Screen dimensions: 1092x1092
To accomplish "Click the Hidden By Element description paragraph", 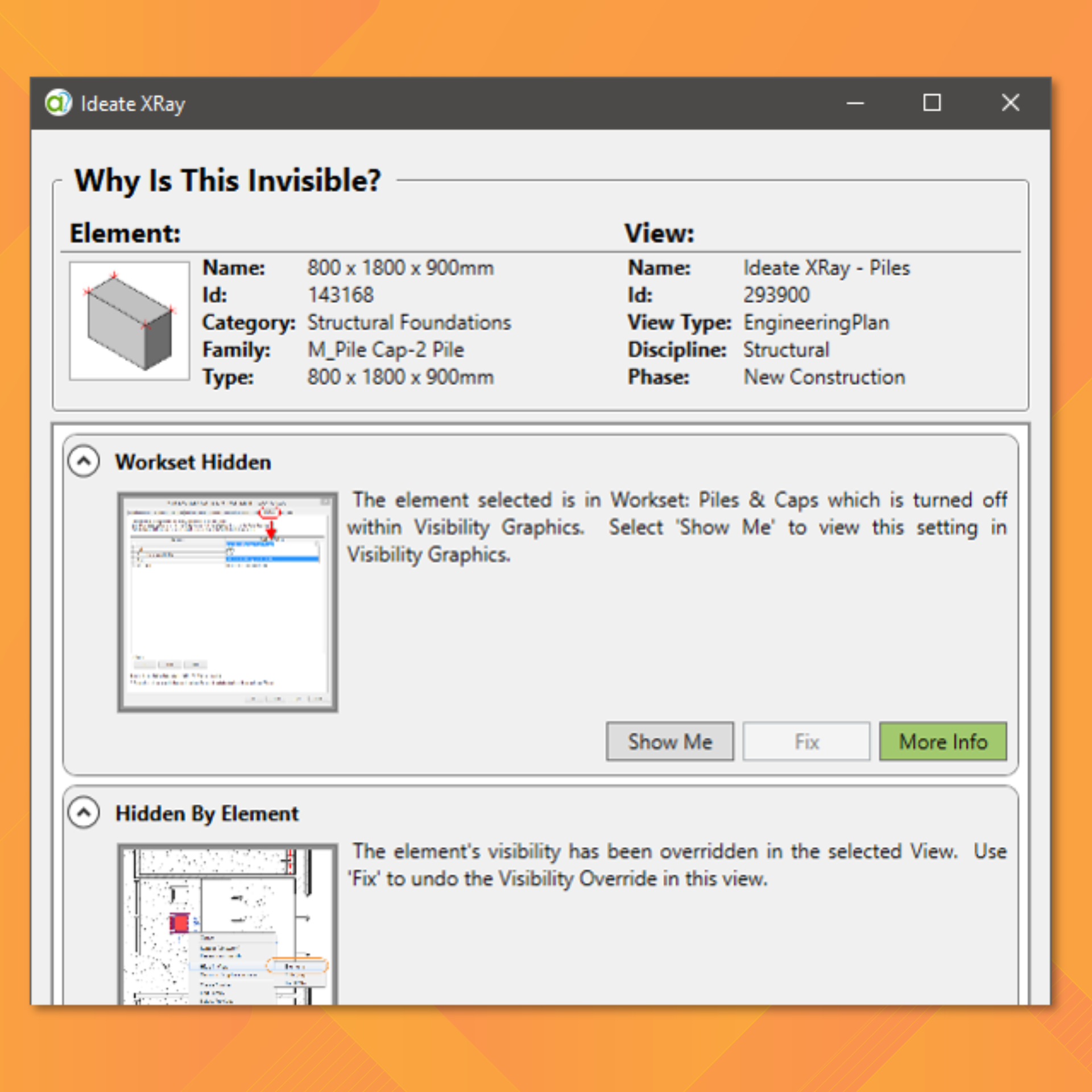I will [x=677, y=865].
